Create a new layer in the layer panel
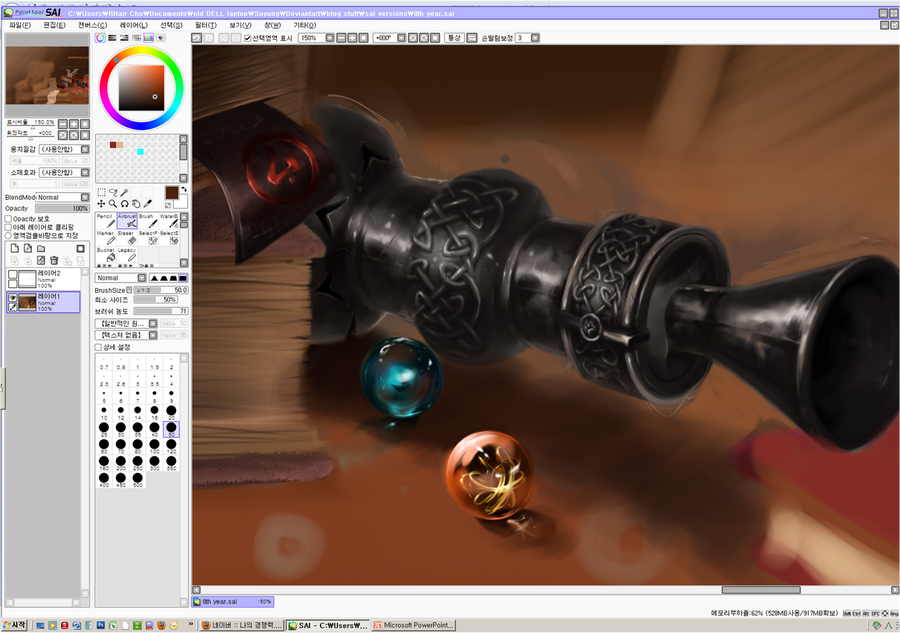Viewport: 900px width, 633px height. tap(14, 248)
